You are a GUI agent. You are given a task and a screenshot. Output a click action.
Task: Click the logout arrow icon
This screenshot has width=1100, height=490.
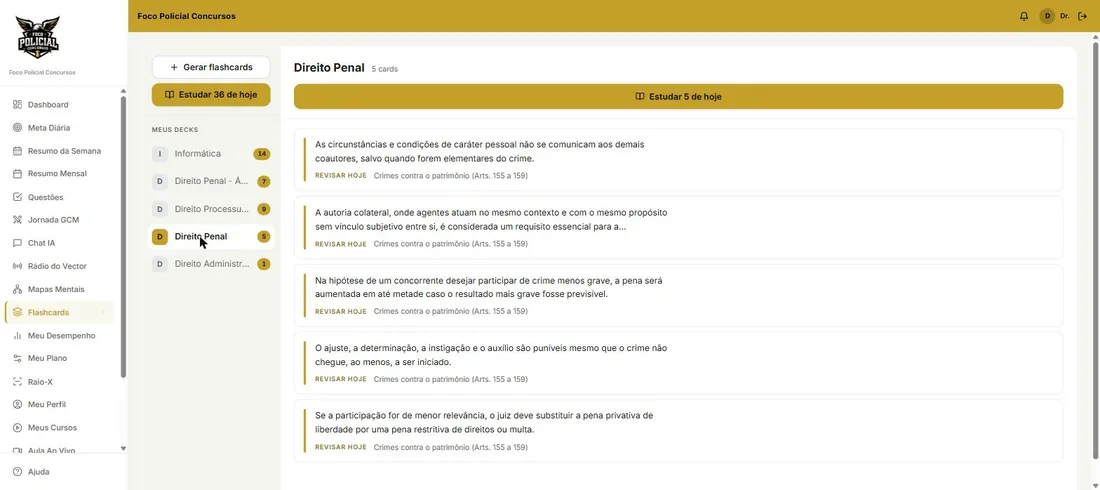(1082, 16)
